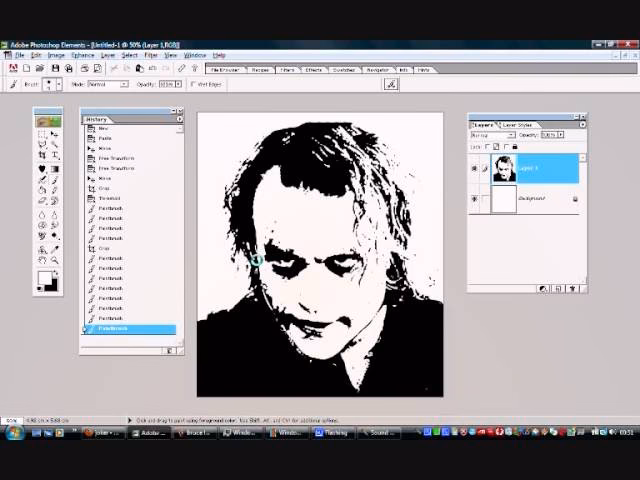640x480 pixels.
Task: Open the Layers palette More menu arrow
Action: [582, 125]
